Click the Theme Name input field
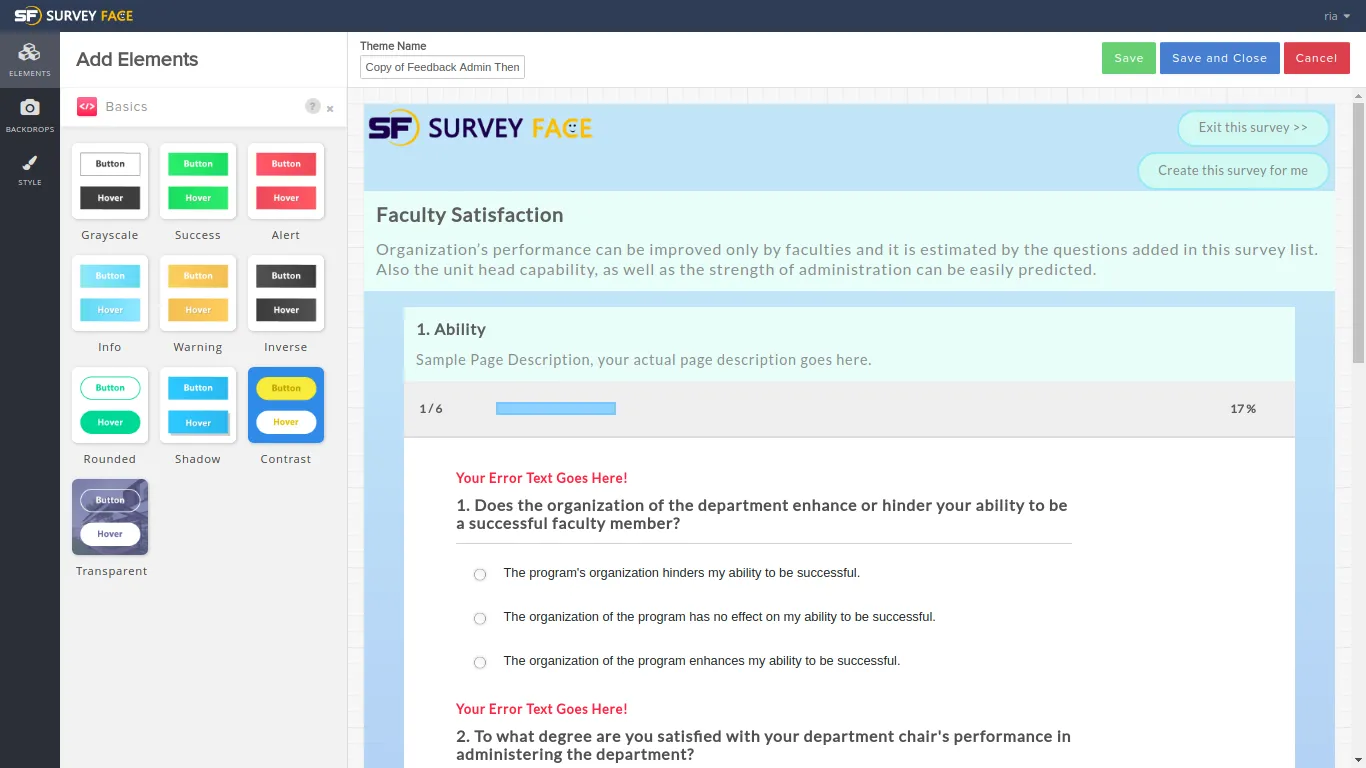1366x768 pixels. [x=442, y=67]
